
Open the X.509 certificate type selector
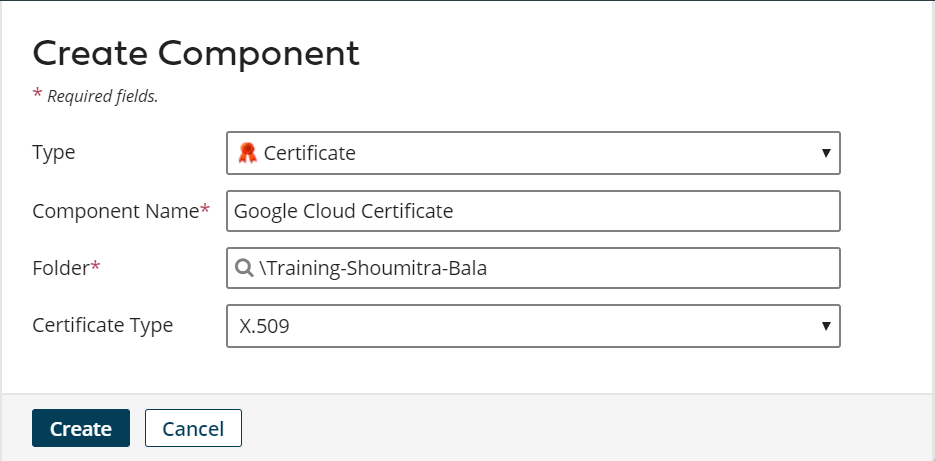(x=533, y=326)
